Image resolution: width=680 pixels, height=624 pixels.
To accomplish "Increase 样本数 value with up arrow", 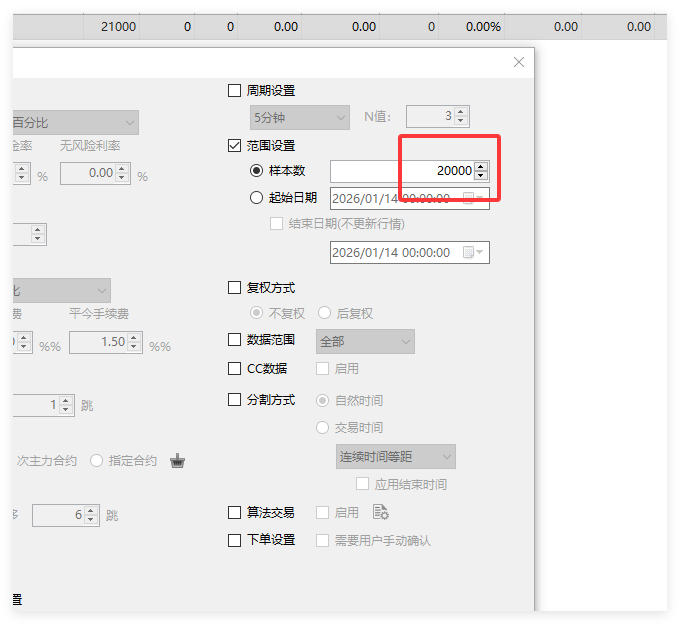I will [x=481, y=166].
